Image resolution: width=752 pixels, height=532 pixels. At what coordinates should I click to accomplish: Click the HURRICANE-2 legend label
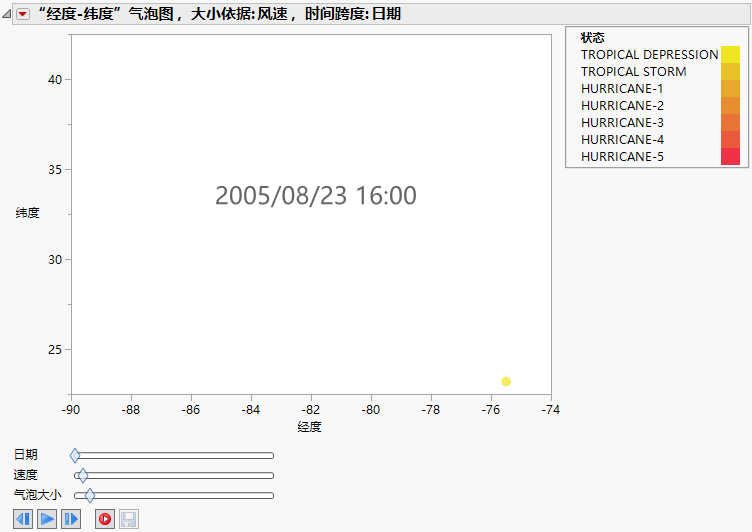coord(622,106)
